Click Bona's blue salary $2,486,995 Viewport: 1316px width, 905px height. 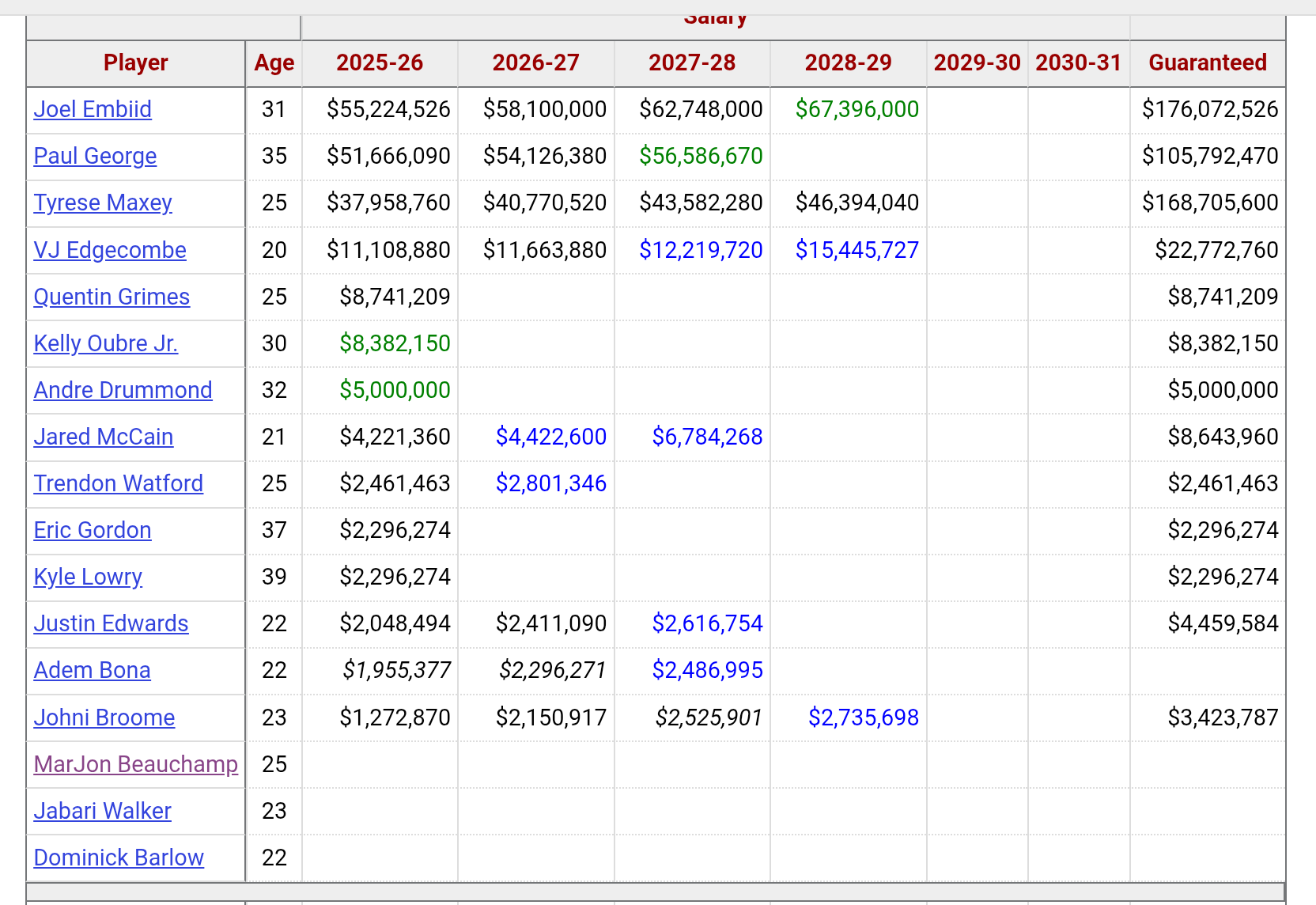pos(708,670)
